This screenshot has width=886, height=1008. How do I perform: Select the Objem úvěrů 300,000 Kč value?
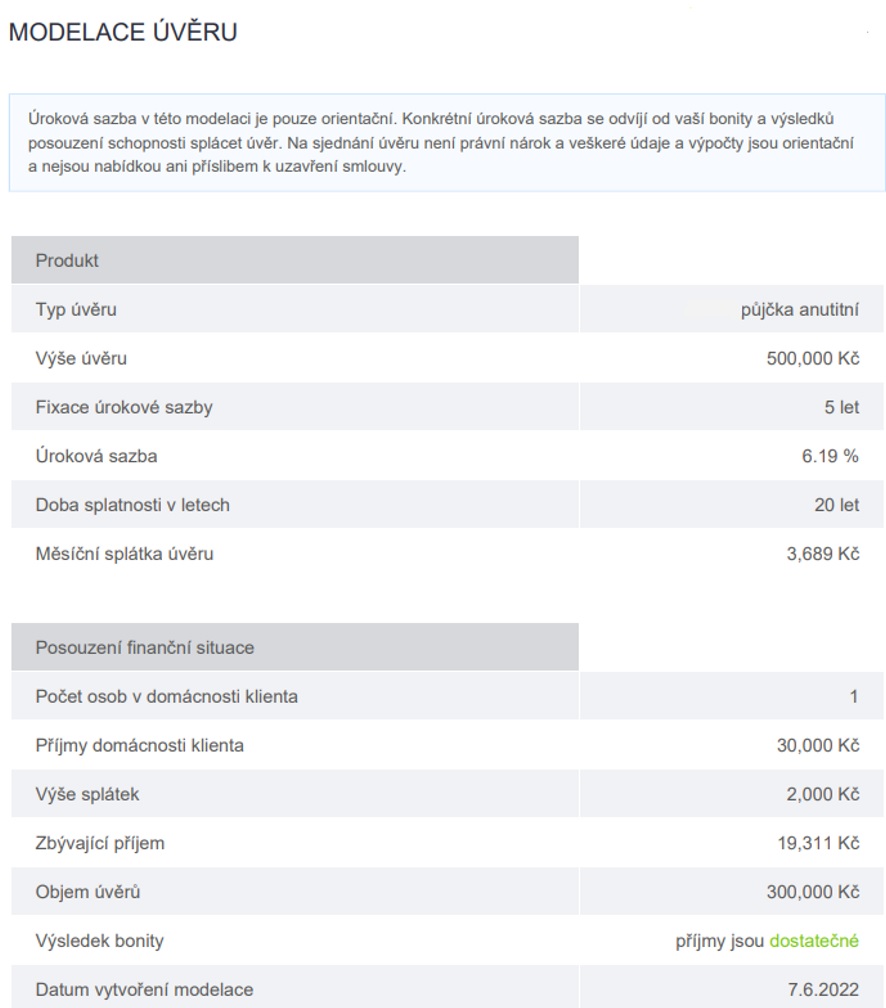[x=813, y=892]
